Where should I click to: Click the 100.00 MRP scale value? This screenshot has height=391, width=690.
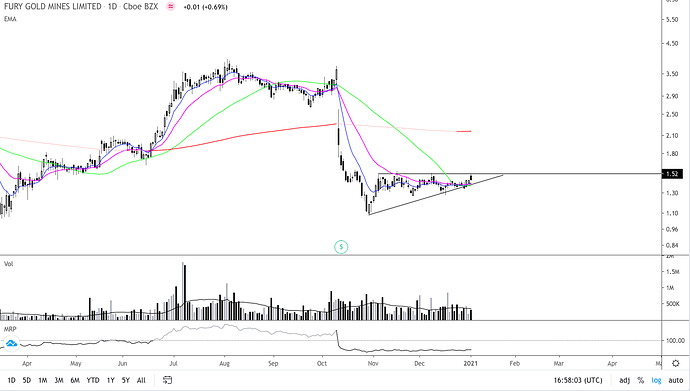pyautogui.click(x=676, y=340)
